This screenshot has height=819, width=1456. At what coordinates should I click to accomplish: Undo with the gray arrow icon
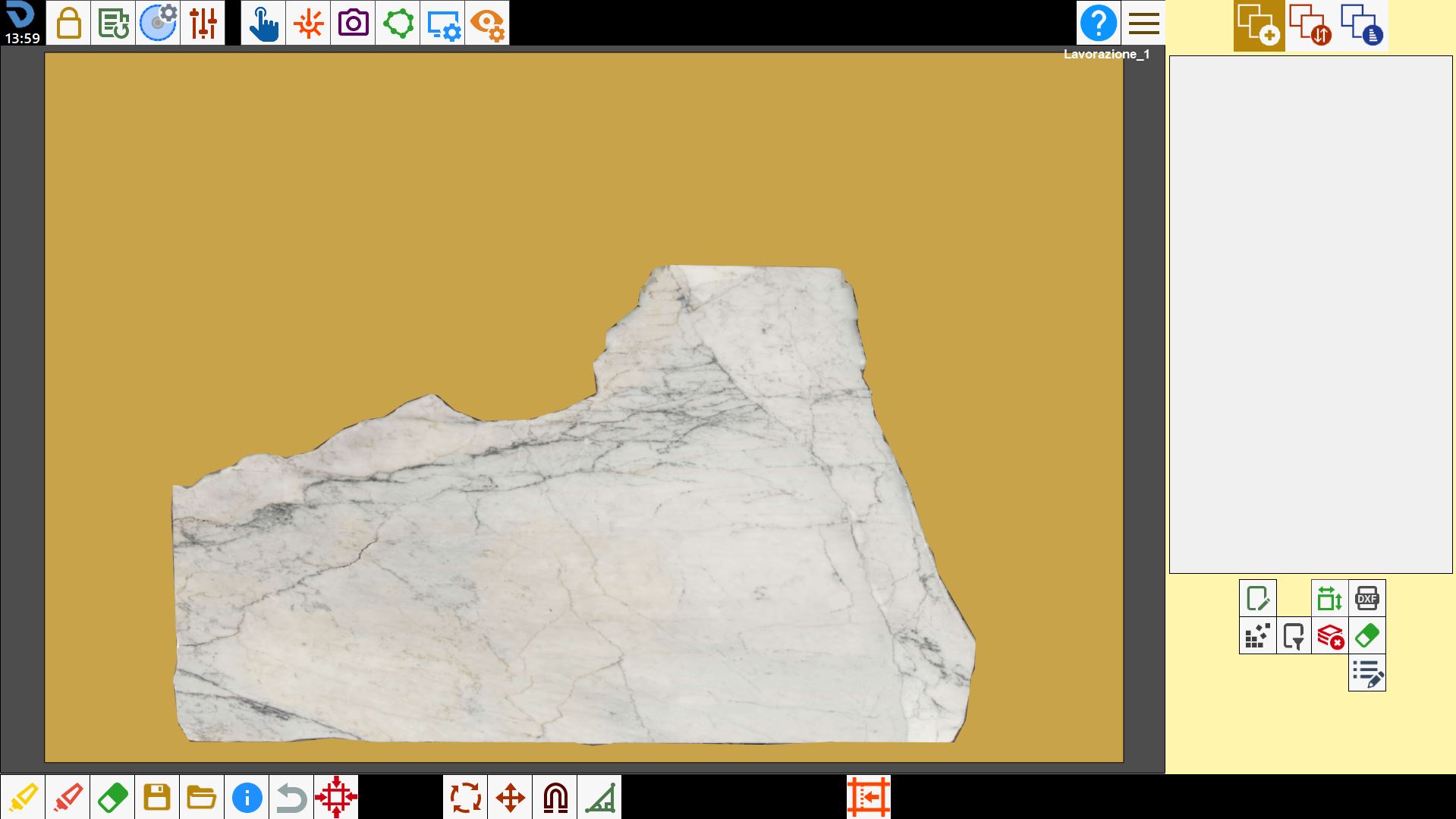coord(291,797)
